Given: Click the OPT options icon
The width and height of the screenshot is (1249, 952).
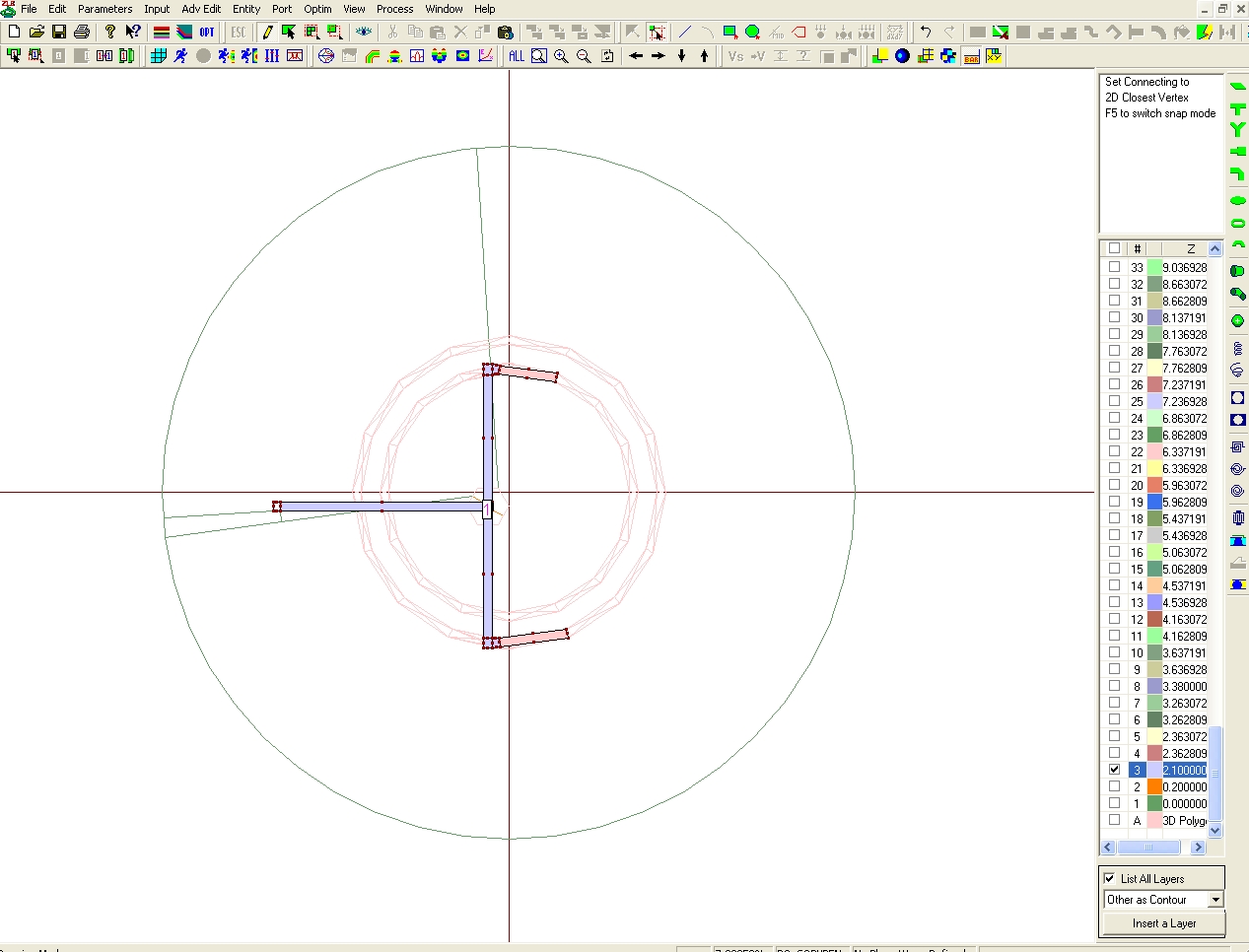Looking at the screenshot, I should (207, 33).
